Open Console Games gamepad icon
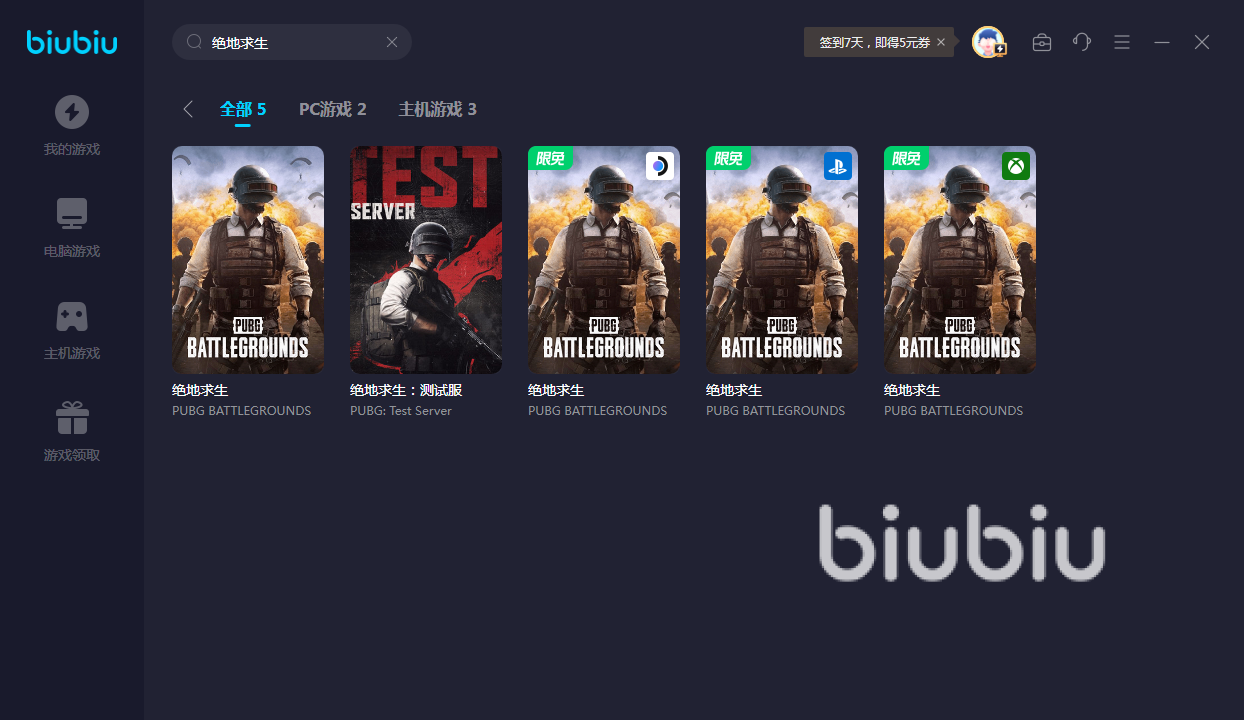This screenshot has height=720, width=1244. click(72, 316)
